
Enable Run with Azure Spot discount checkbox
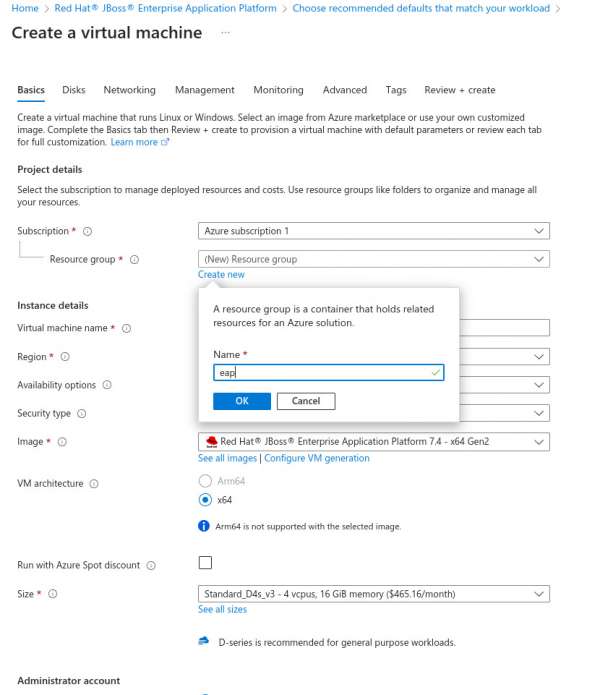point(205,563)
